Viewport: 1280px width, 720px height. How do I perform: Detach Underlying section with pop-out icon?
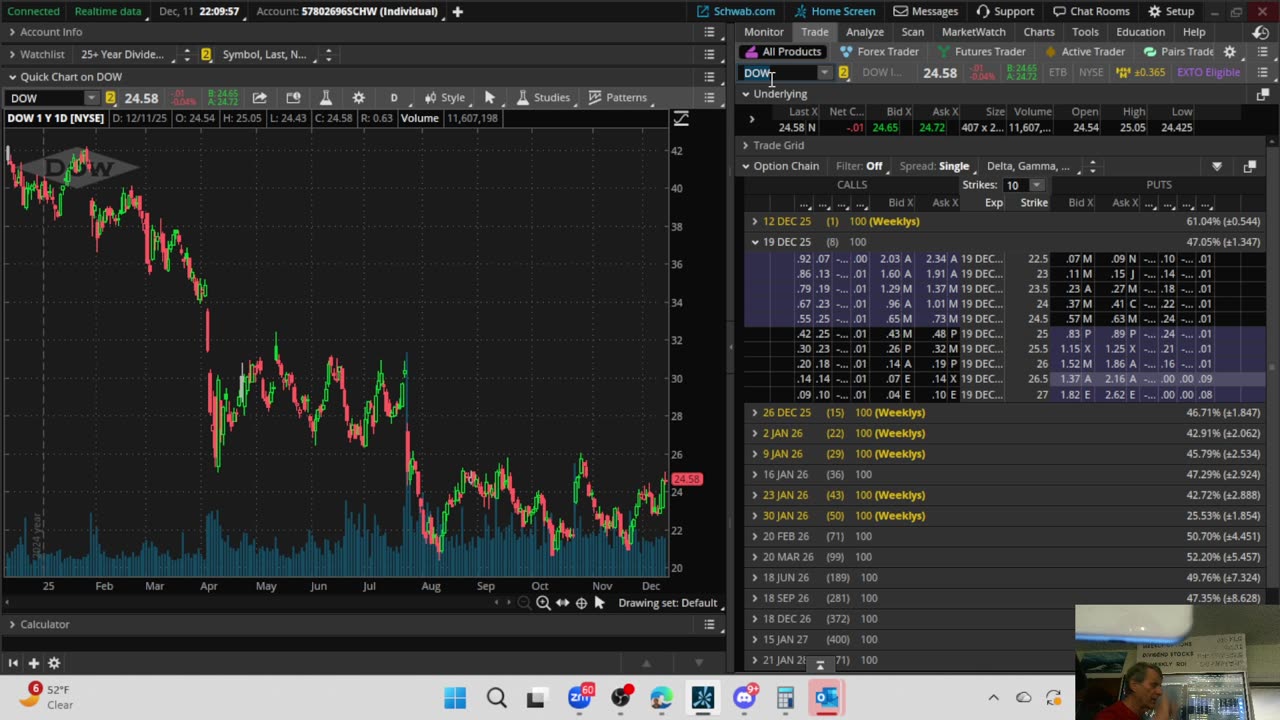pyautogui.click(x=1262, y=94)
